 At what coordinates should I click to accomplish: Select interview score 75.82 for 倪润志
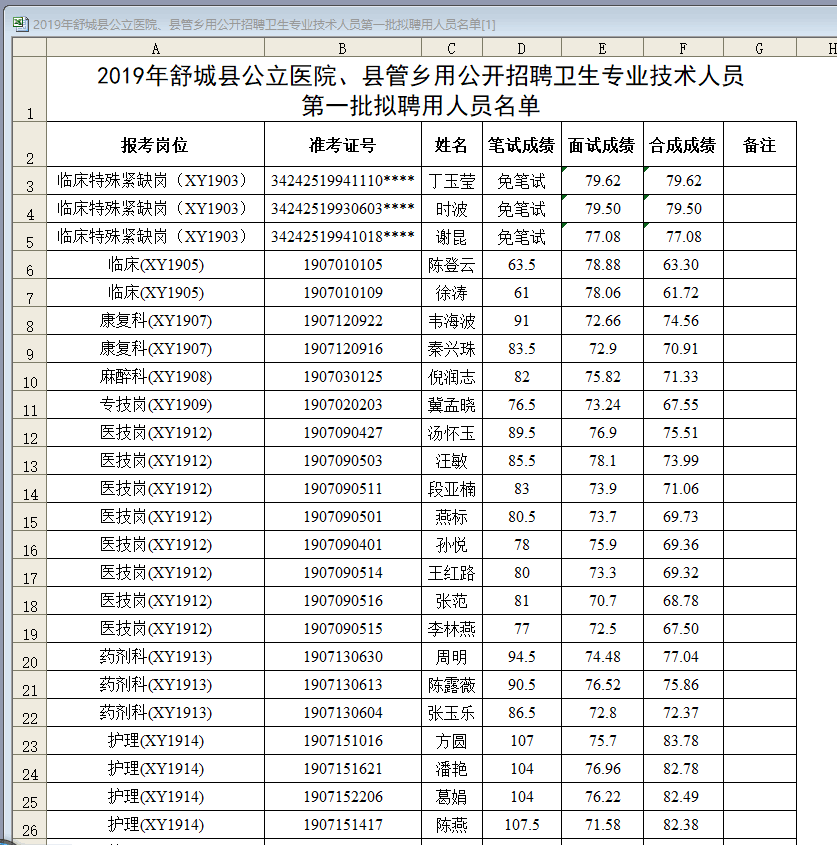pos(603,377)
